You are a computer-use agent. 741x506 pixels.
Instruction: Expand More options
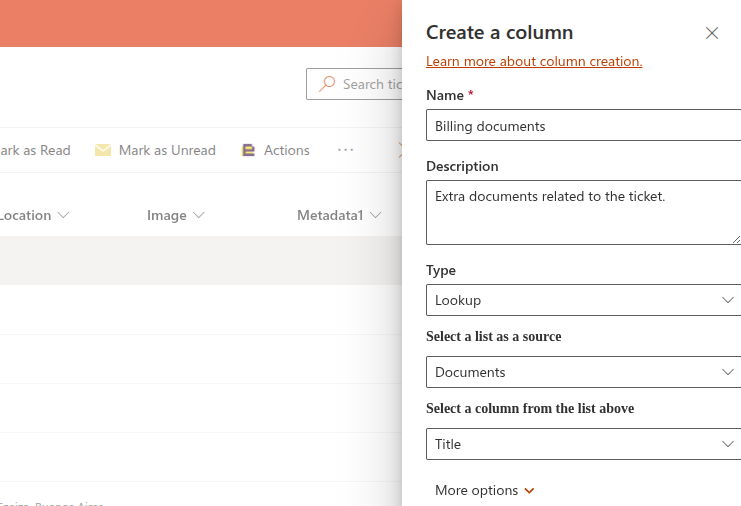484,490
